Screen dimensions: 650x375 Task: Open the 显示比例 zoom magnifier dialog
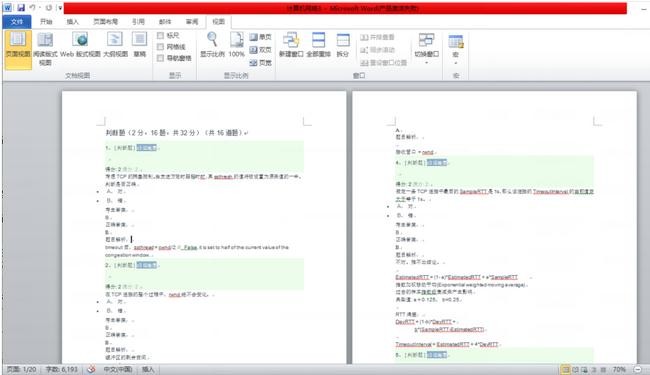(x=212, y=45)
